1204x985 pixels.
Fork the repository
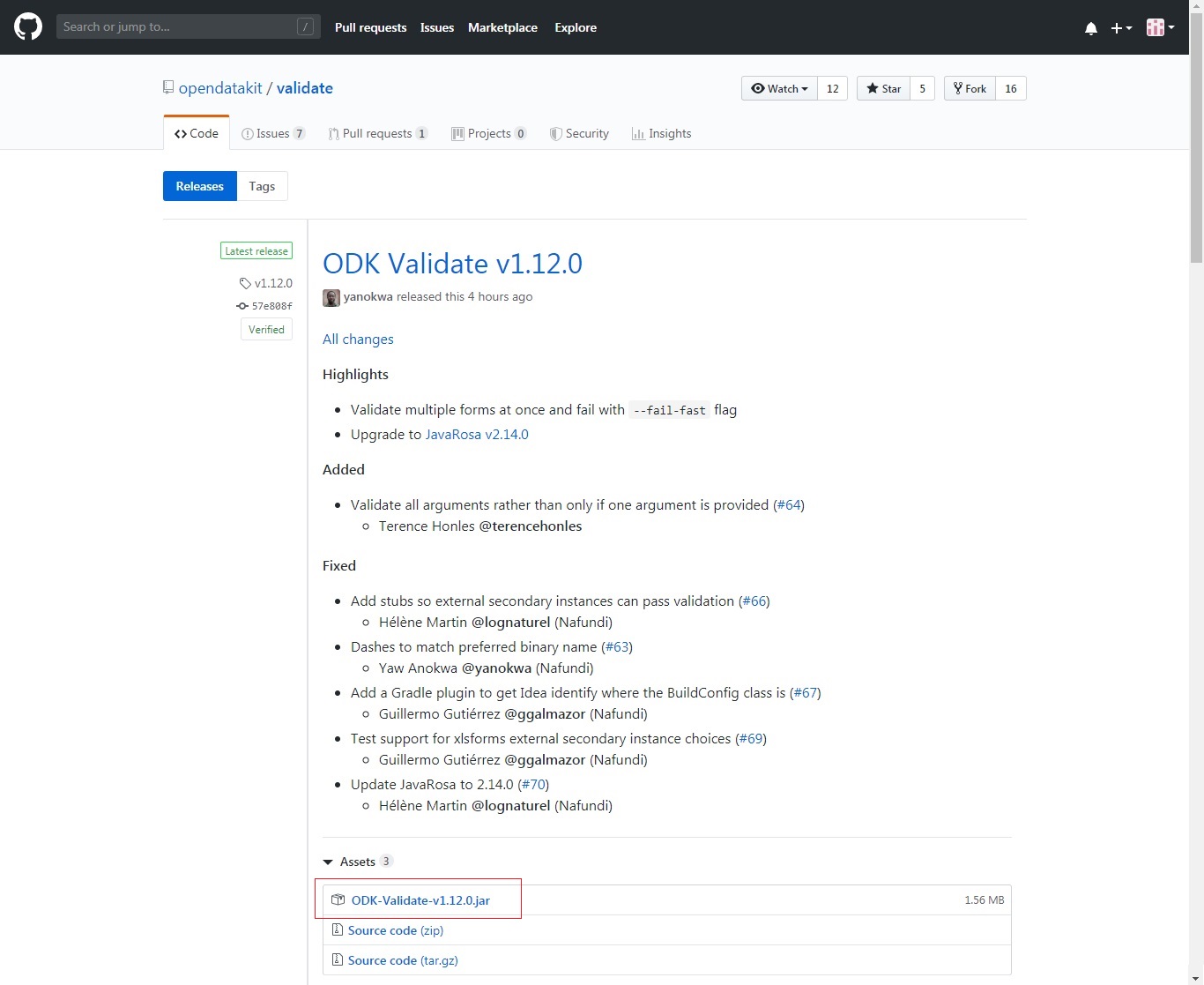pyautogui.click(x=970, y=88)
